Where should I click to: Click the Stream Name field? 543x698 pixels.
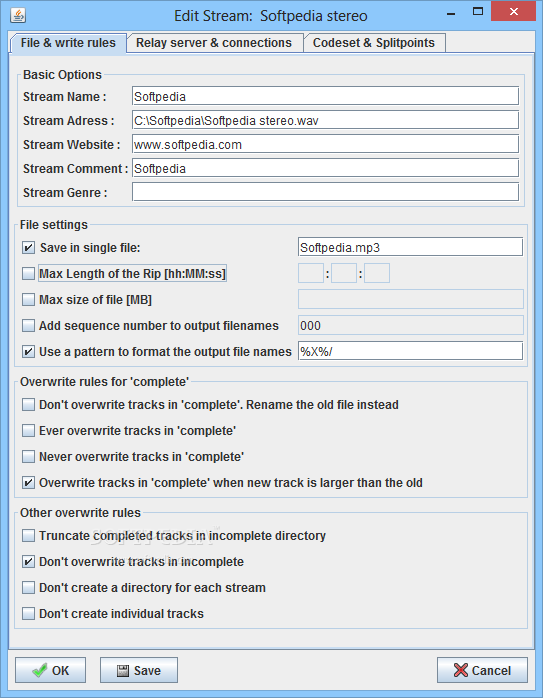pyautogui.click(x=325, y=96)
